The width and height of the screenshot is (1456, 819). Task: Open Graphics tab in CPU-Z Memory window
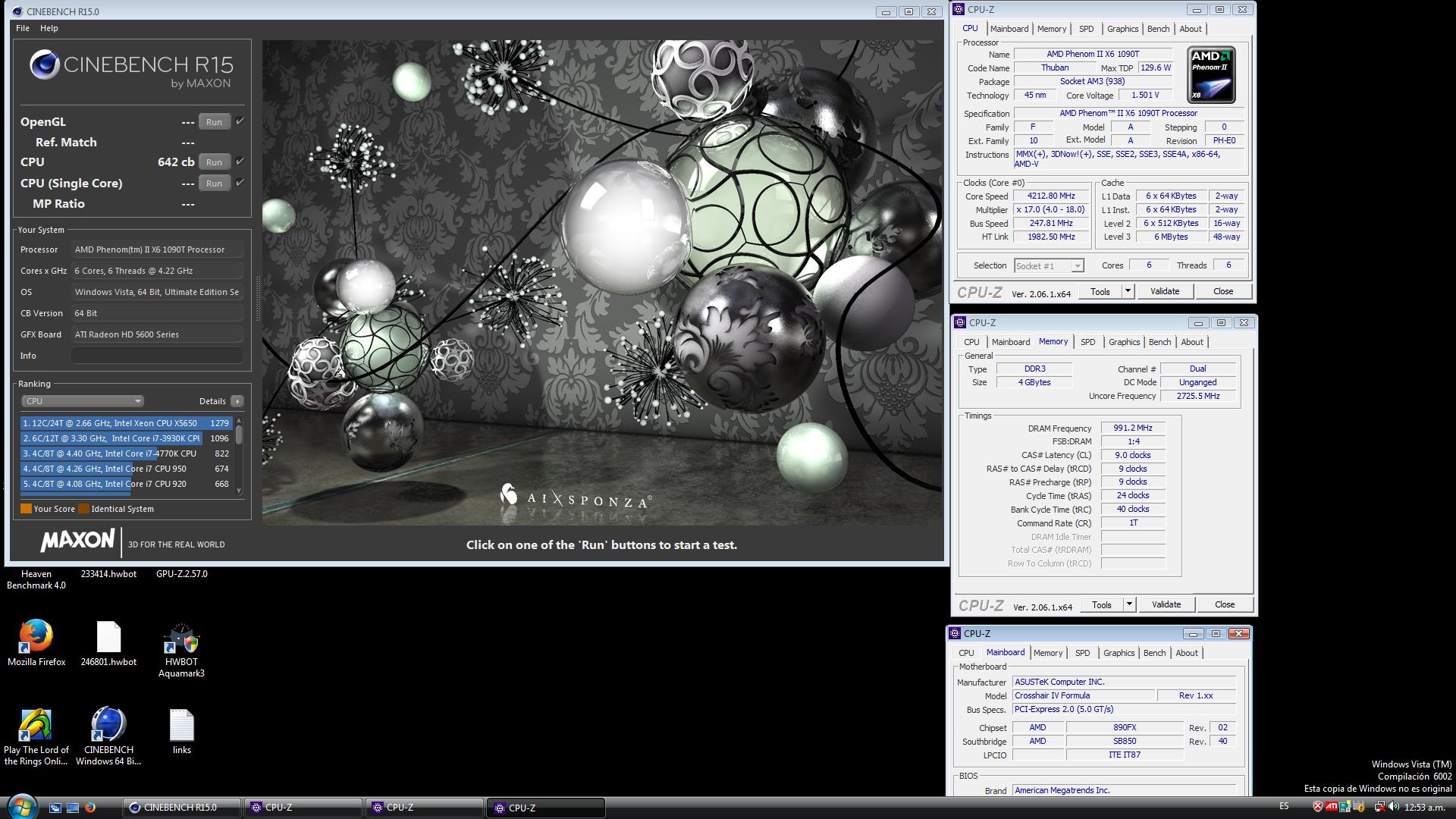coord(1124,342)
